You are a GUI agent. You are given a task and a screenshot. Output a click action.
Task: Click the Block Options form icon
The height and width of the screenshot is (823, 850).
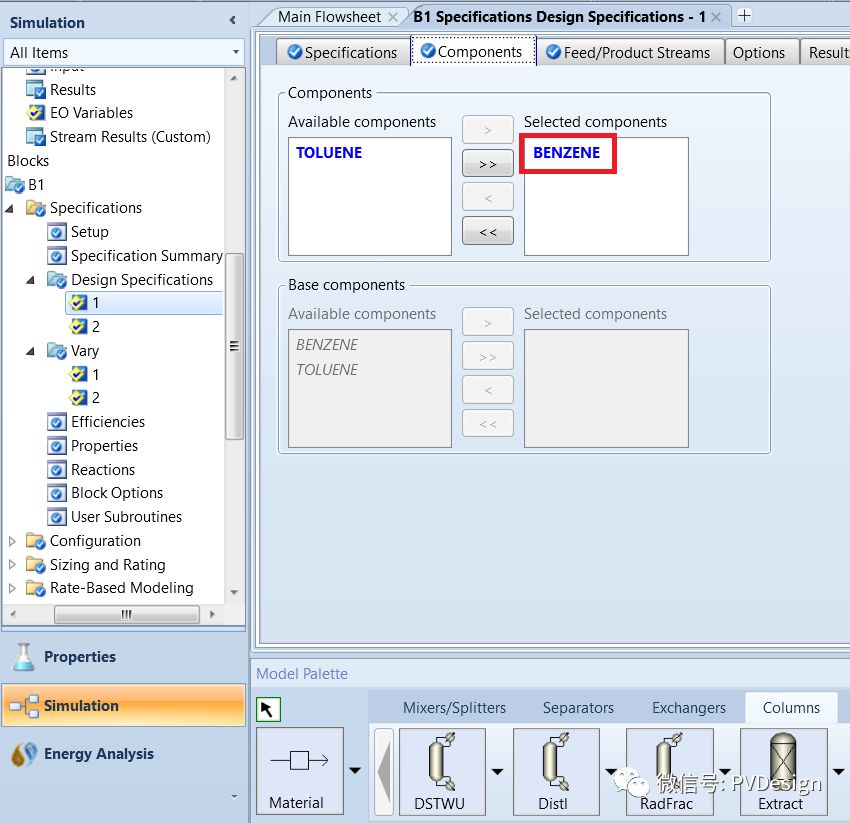tap(57, 493)
